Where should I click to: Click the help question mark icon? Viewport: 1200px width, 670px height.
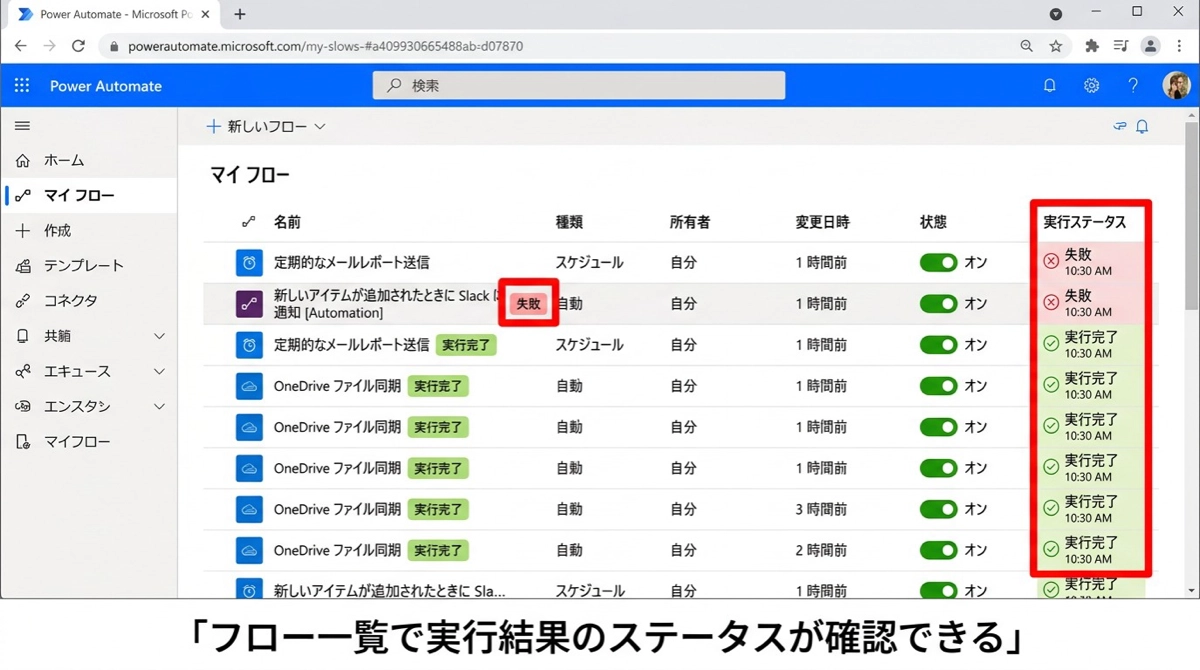click(1133, 86)
